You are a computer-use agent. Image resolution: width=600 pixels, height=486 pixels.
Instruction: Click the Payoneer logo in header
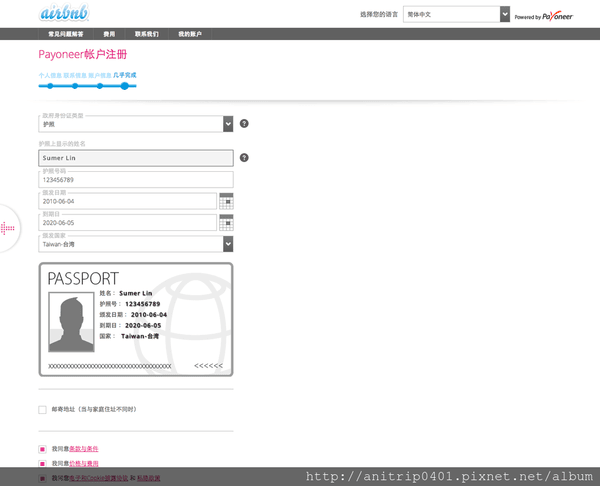[544, 16]
